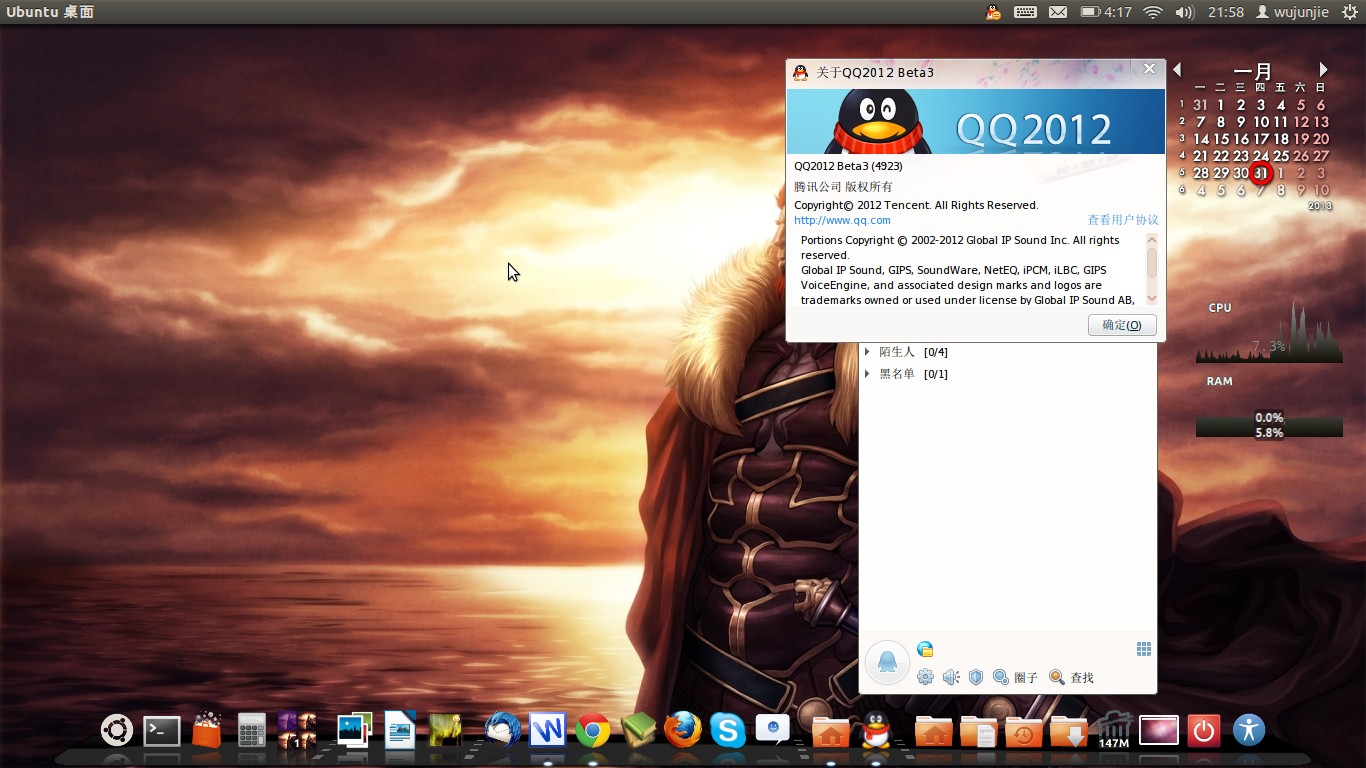Open Skype from the dock
Image resolution: width=1366 pixels, height=768 pixels.
728,730
